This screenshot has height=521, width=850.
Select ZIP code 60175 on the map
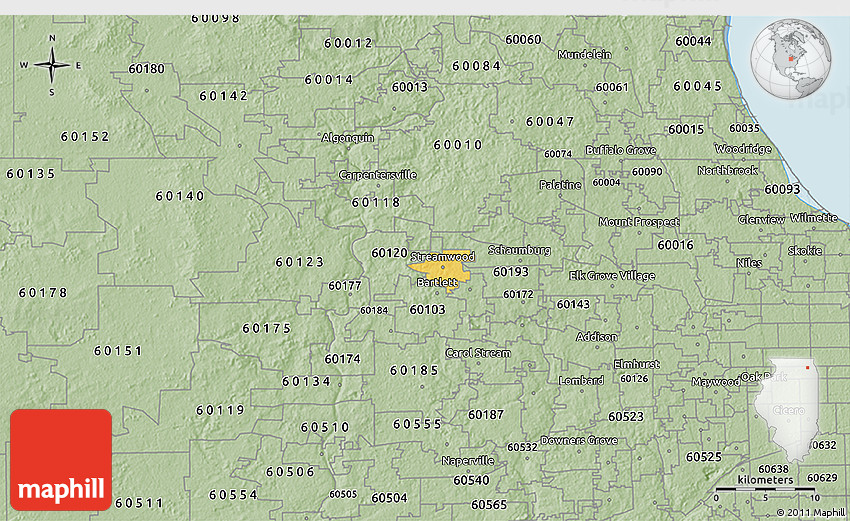coord(266,328)
